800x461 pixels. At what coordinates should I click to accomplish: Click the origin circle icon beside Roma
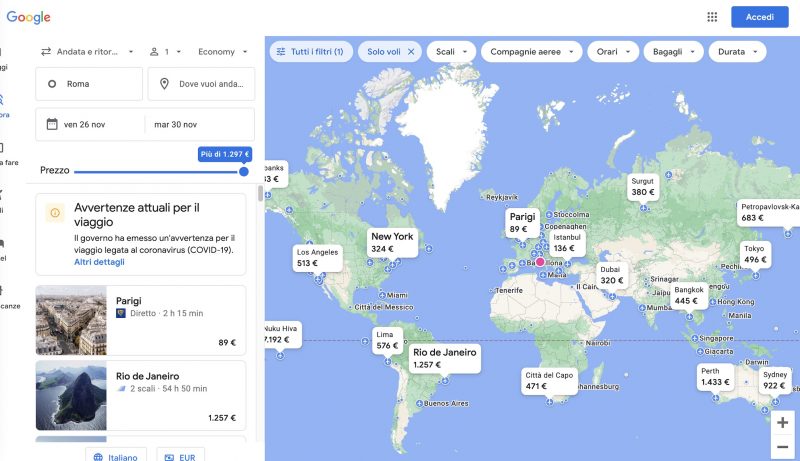coord(52,84)
